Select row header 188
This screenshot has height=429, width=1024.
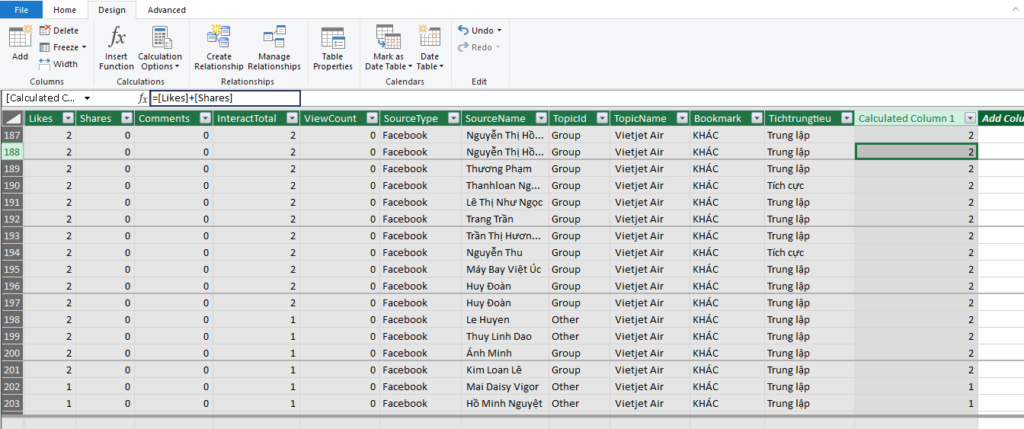(12, 151)
